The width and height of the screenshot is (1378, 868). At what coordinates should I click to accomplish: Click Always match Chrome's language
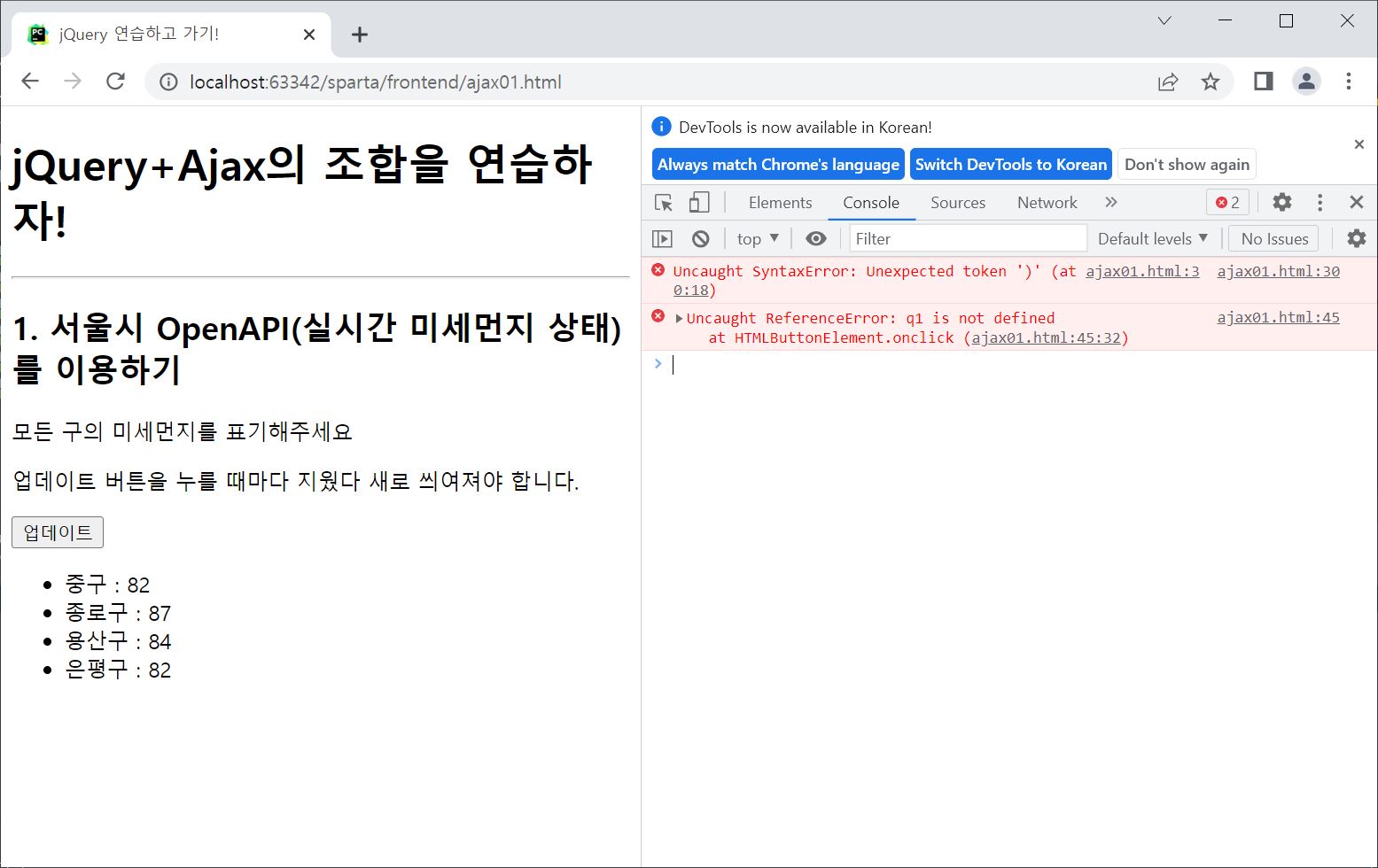click(x=778, y=165)
